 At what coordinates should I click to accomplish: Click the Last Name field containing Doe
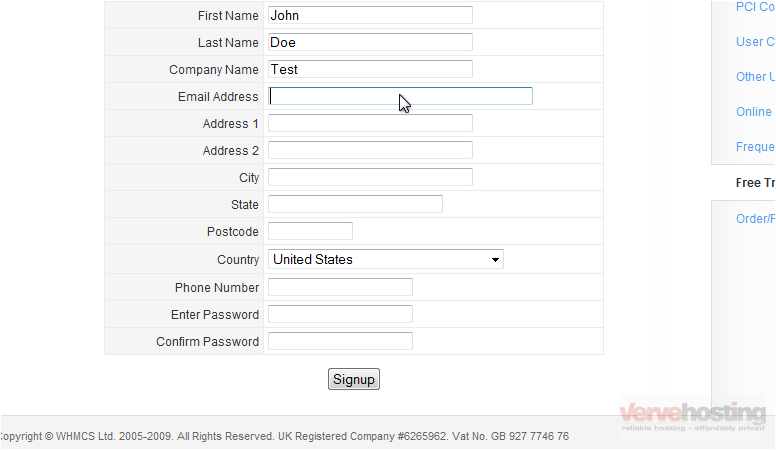pos(370,42)
